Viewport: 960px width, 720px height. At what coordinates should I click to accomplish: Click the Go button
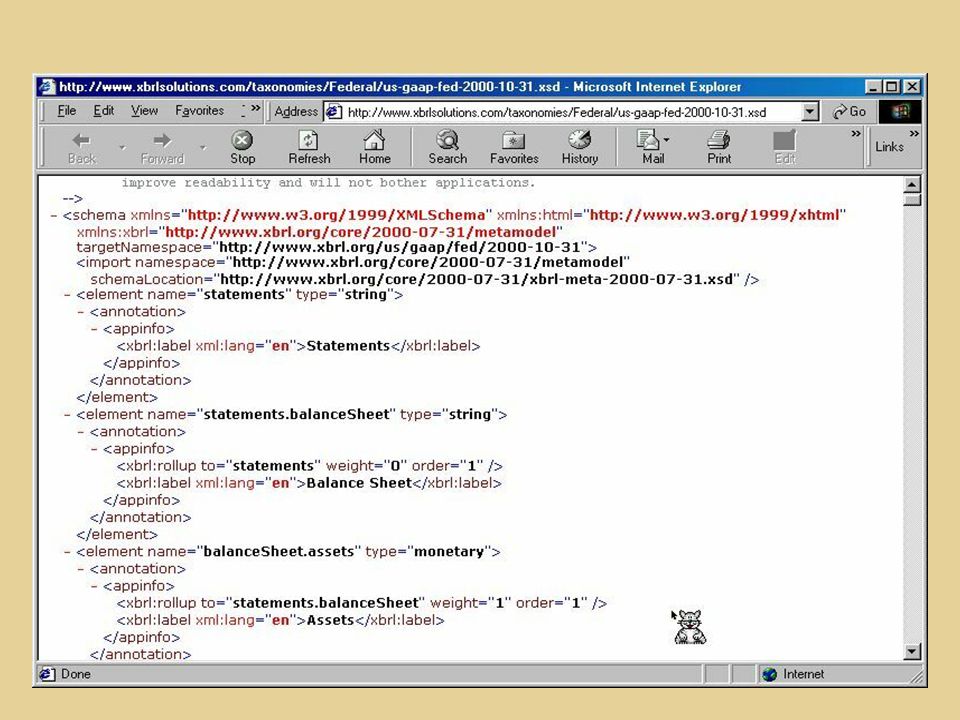coord(850,111)
